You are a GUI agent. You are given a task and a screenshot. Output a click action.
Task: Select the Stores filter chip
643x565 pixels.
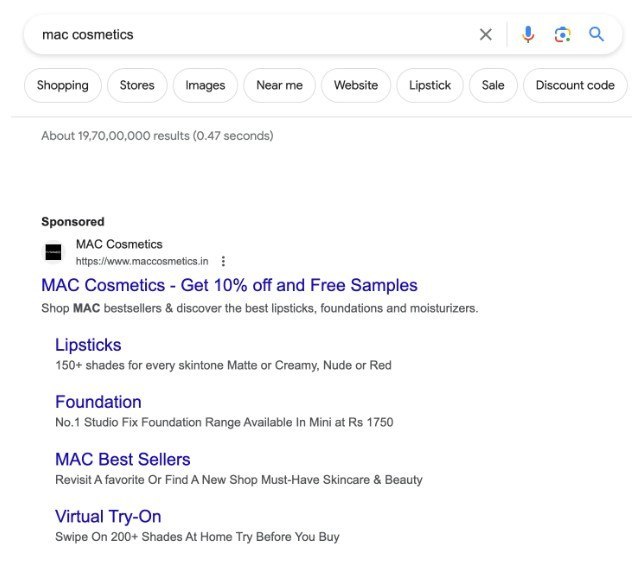[137, 85]
